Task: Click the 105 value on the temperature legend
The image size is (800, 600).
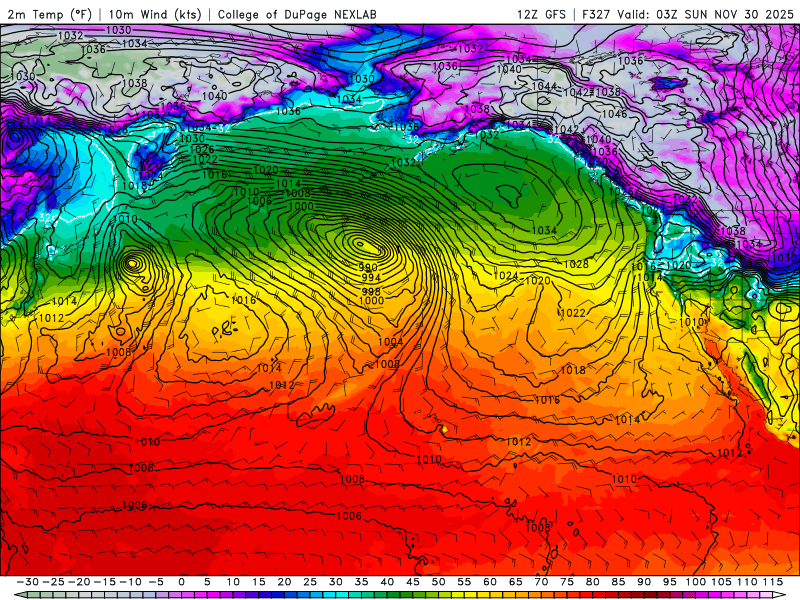Action: (721, 582)
